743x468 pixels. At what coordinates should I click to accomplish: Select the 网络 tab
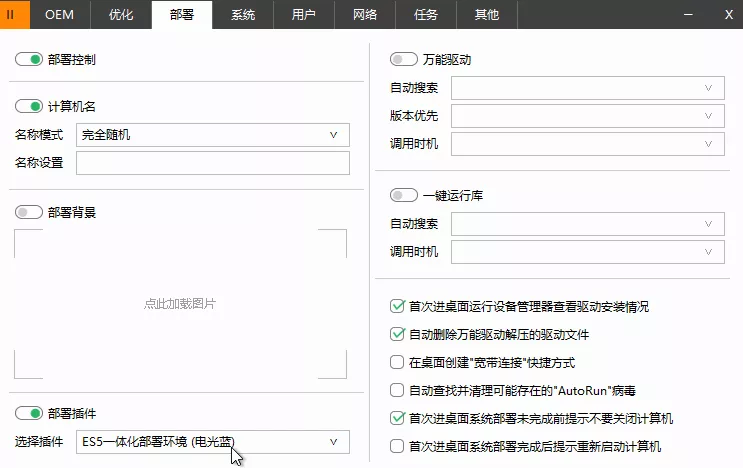[366, 15]
